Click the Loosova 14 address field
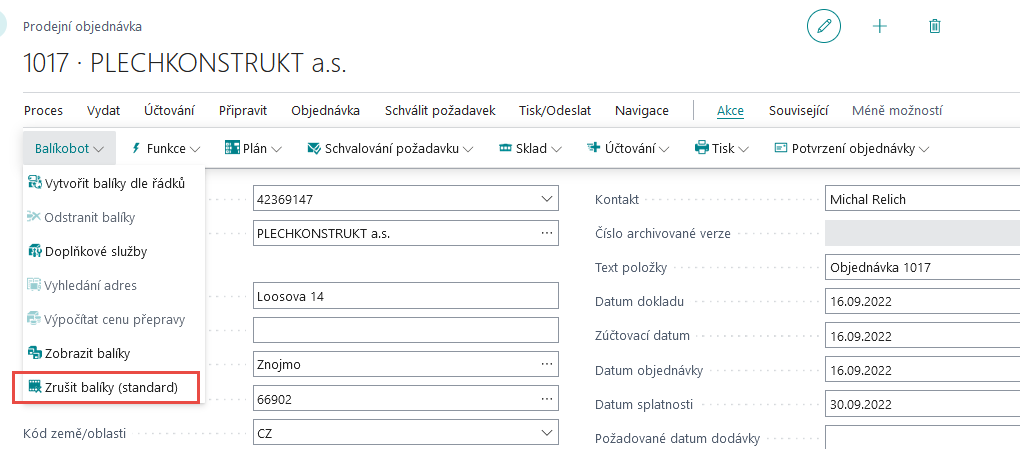 pyautogui.click(x=406, y=296)
